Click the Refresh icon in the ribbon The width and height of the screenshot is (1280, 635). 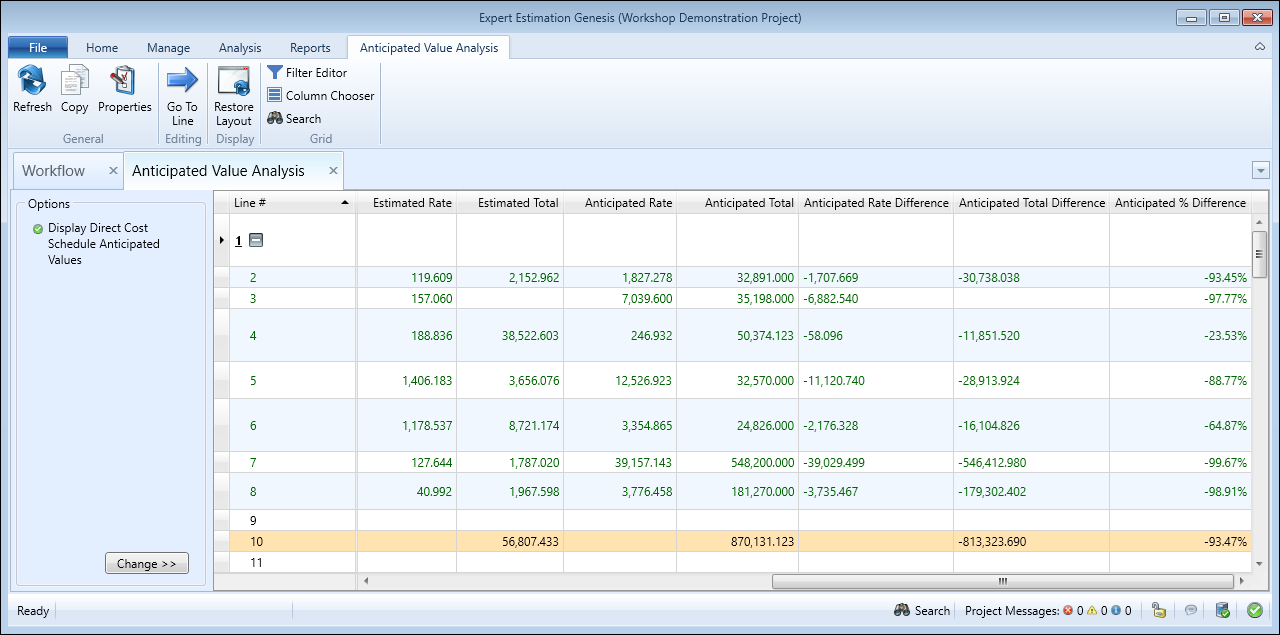(32, 82)
